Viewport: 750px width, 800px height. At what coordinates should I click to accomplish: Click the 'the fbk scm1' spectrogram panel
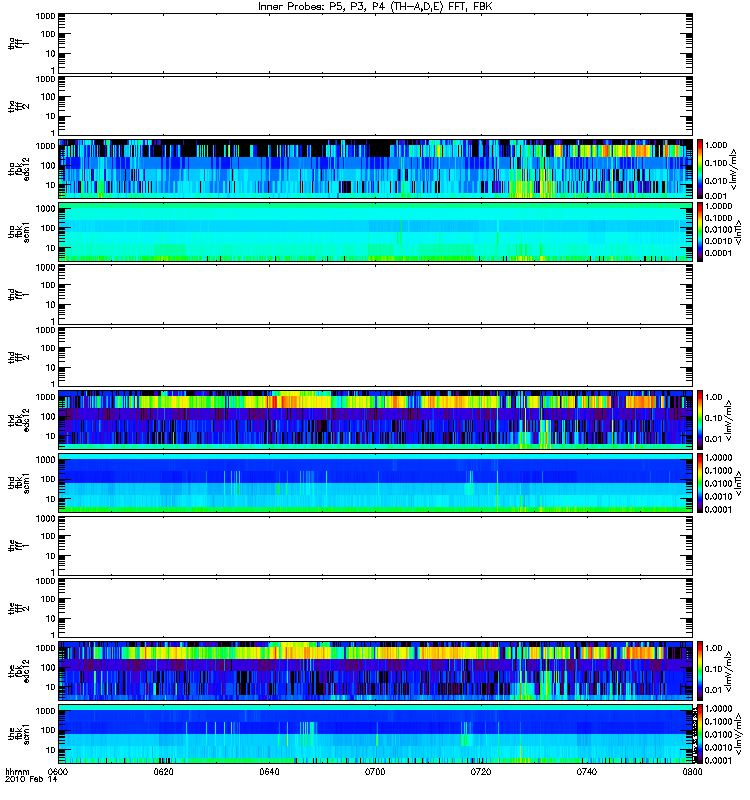[376, 734]
